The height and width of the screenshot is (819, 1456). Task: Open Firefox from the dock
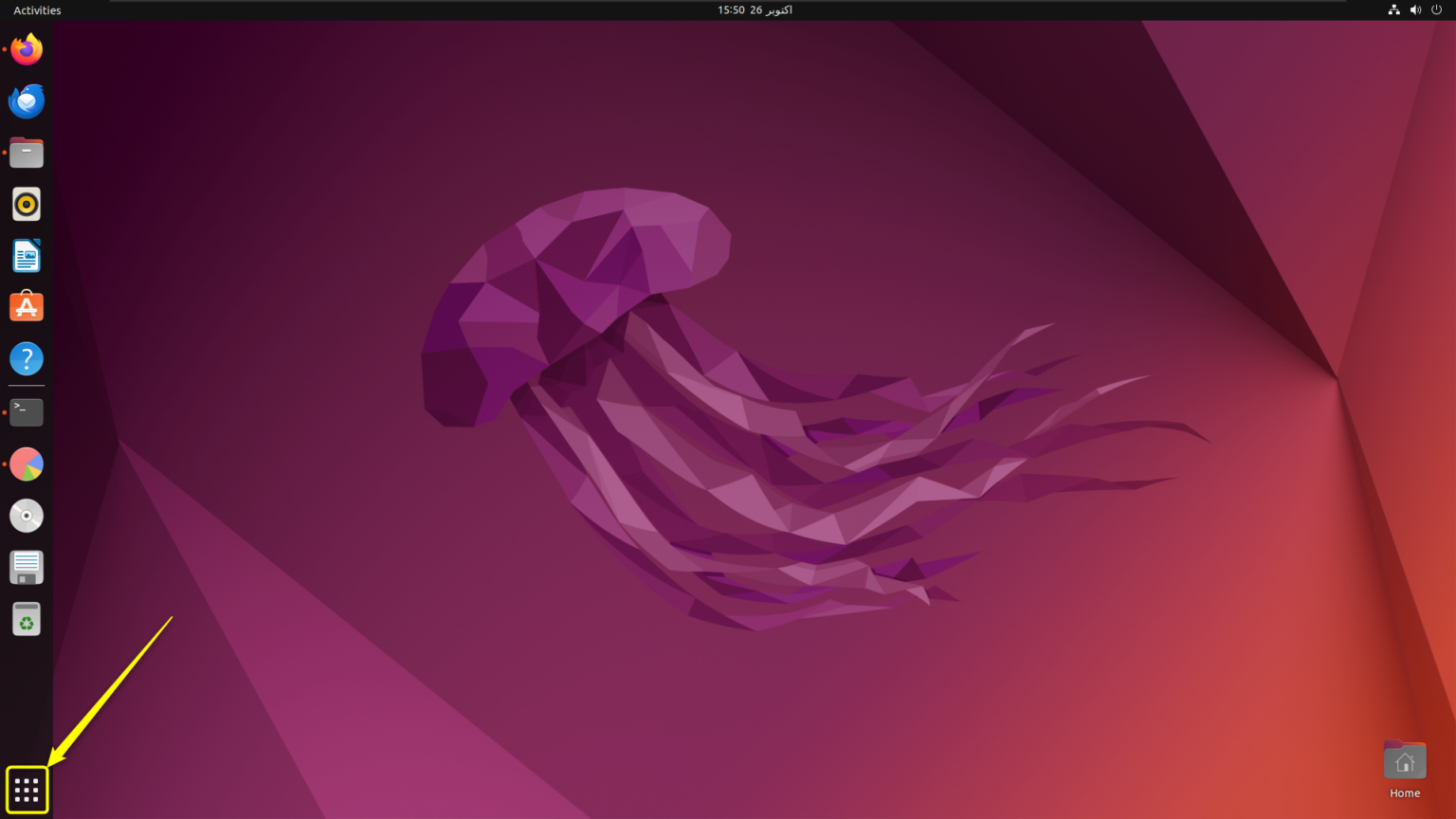point(26,49)
